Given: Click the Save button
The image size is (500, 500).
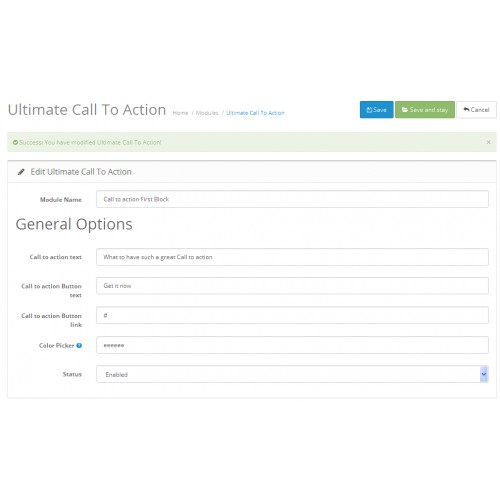Looking at the screenshot, I should coord(376,110).
